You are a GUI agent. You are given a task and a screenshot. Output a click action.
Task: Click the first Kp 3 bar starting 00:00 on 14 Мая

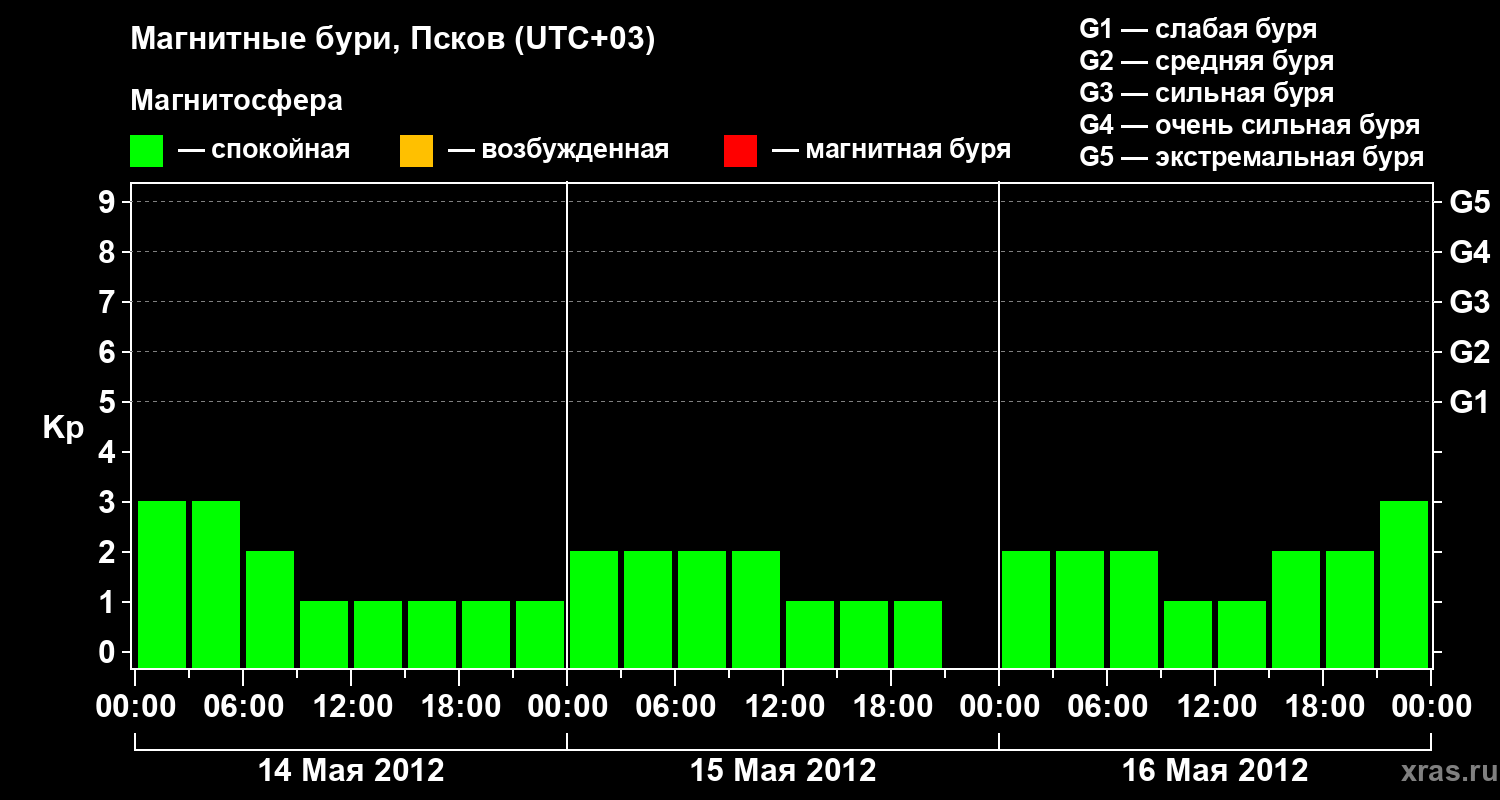point(162,584)
